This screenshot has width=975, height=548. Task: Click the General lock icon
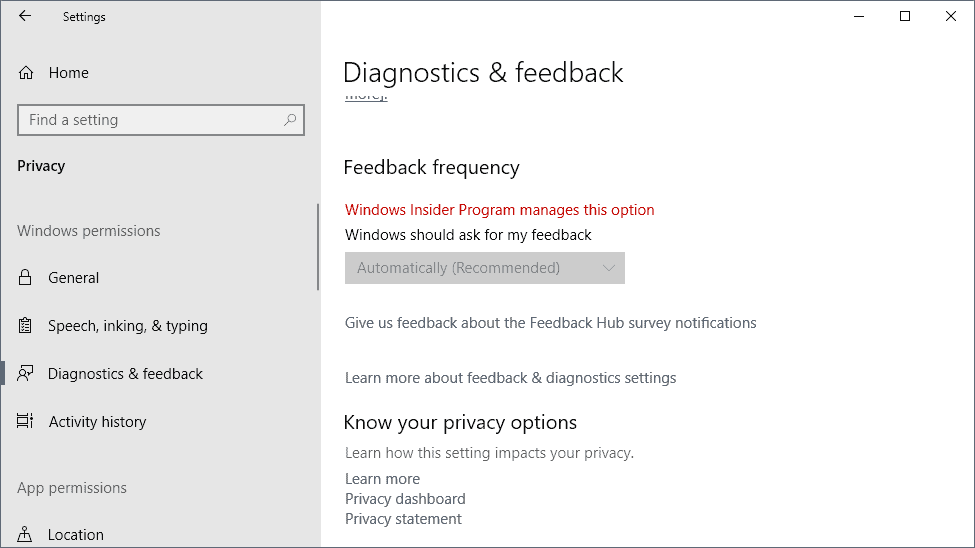[x=26, y=278]
